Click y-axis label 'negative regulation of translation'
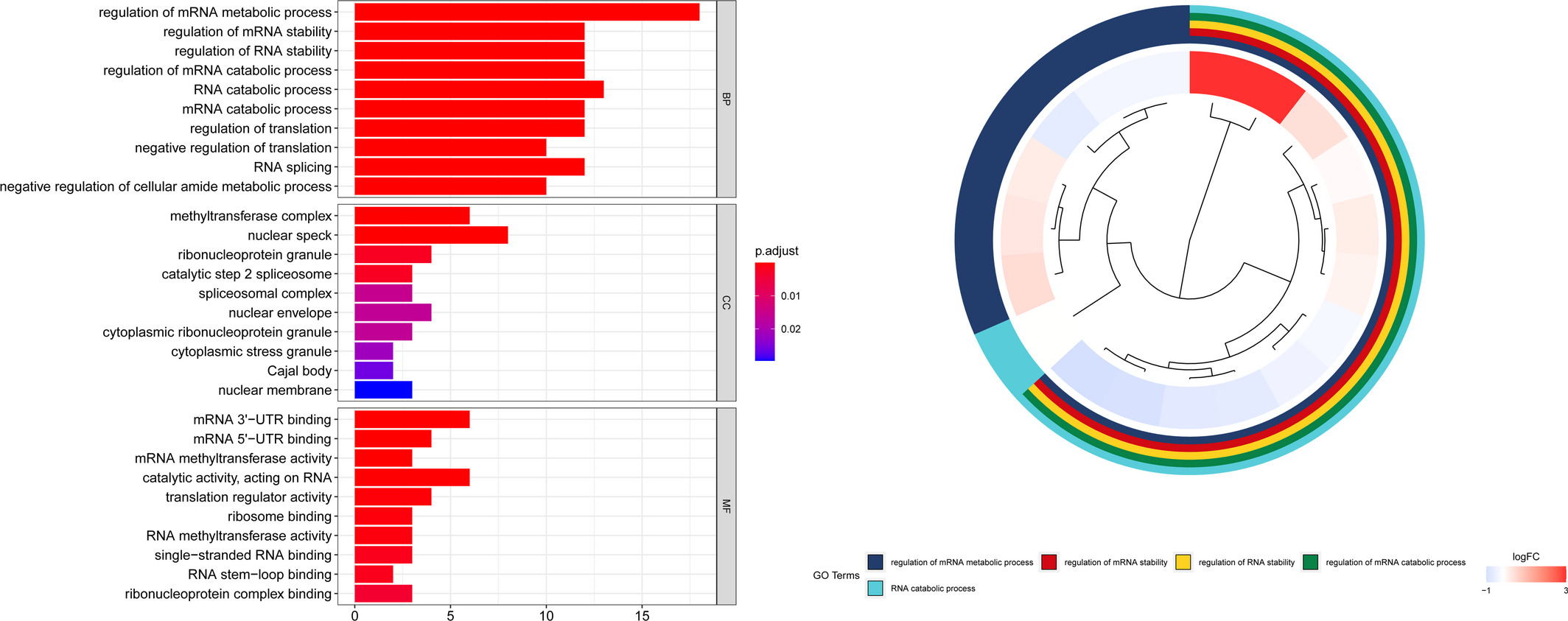 click(x=234, y=148)
